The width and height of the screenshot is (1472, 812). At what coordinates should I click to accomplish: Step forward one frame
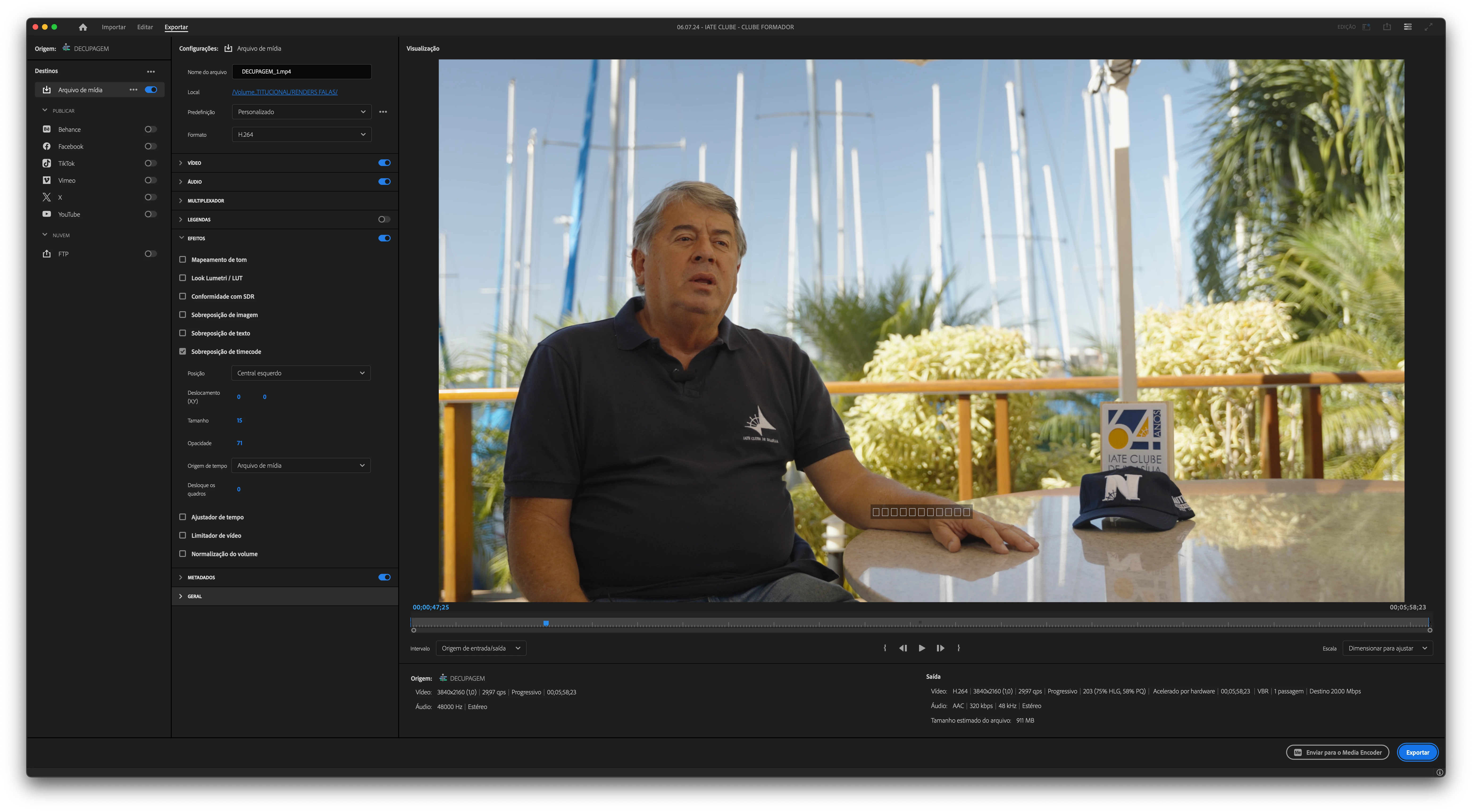click(940, 648)
